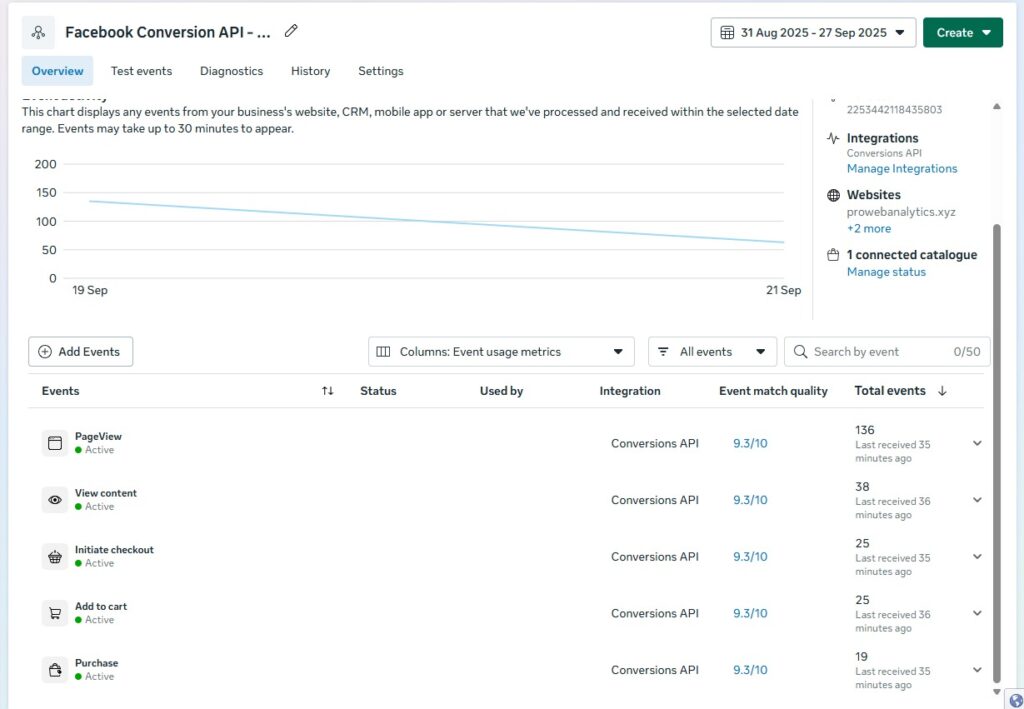
Task: Click the View content eye icon
Action: point(55,500)
